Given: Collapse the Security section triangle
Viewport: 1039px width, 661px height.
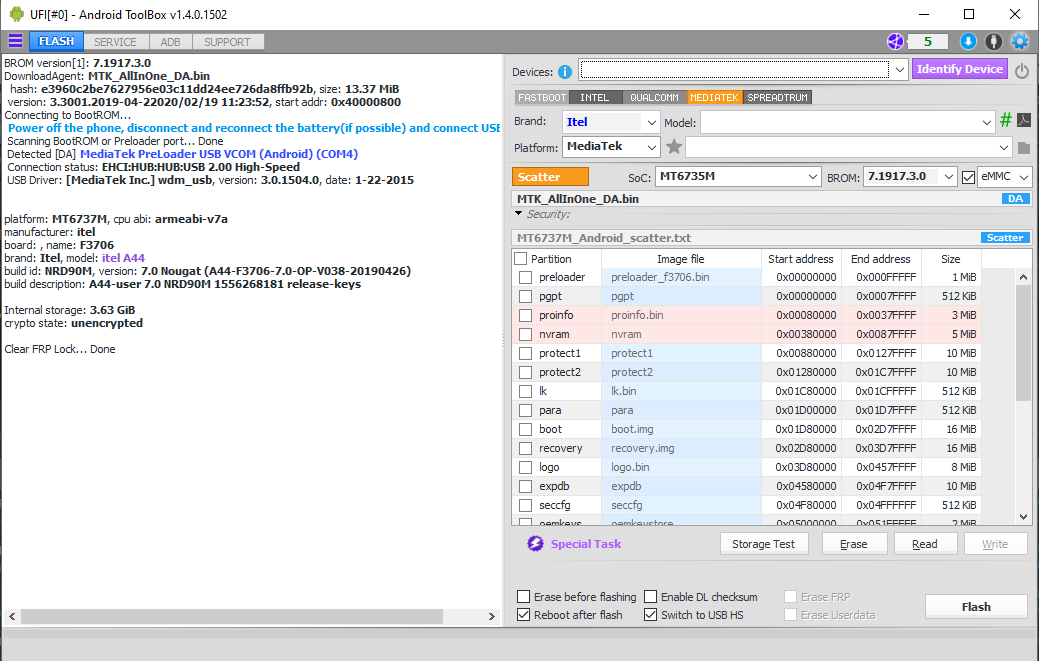Looking at the screenshot, I should click(x=519, y=213).
